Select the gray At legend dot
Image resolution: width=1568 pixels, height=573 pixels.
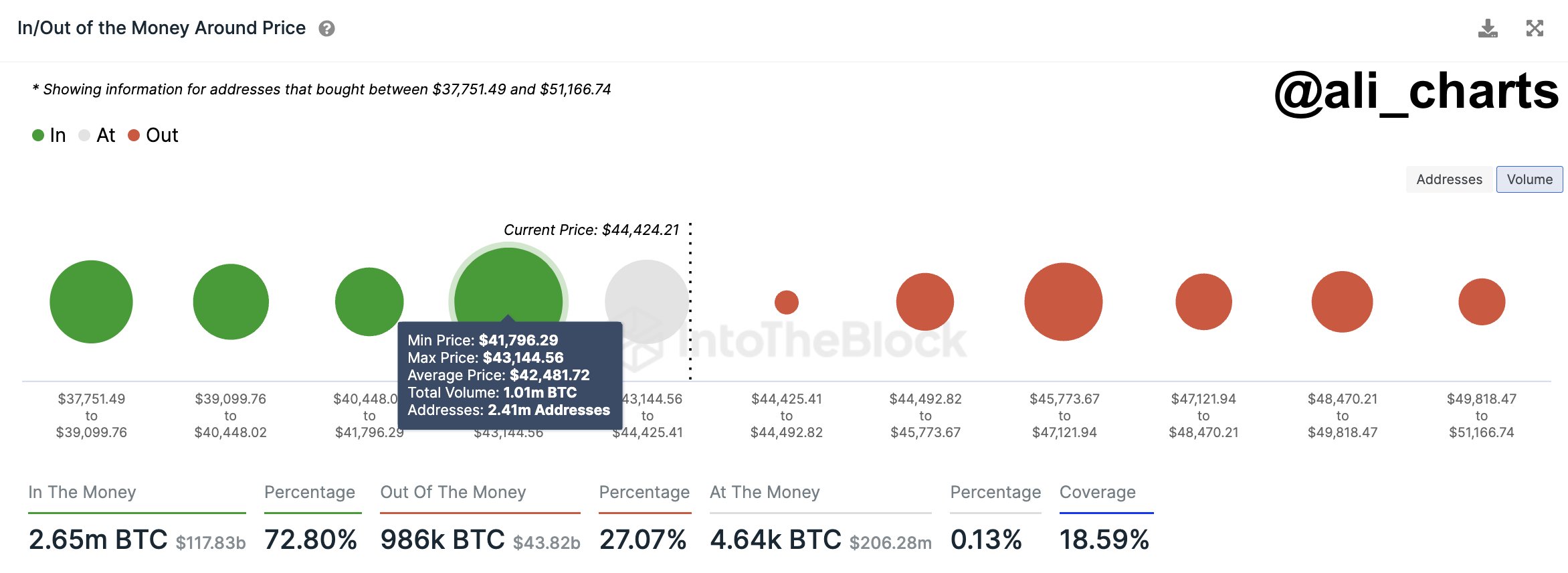pos(86,135)
